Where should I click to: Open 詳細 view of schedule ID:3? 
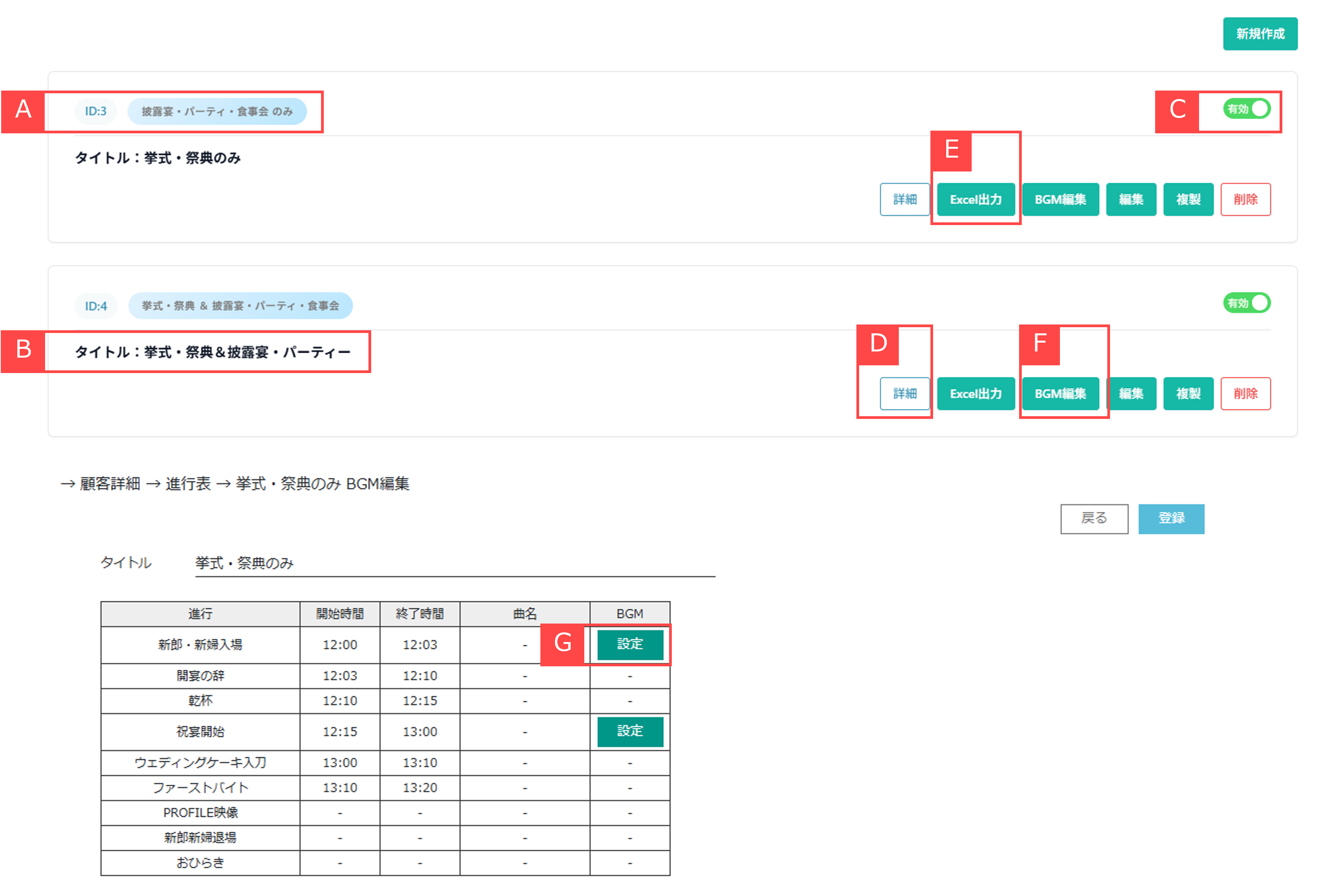(905, 200)
